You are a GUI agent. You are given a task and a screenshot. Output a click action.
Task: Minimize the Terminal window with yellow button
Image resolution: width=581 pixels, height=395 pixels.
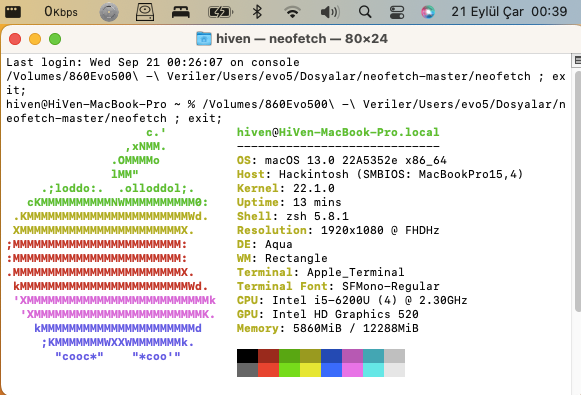click(x=35, y=39)
